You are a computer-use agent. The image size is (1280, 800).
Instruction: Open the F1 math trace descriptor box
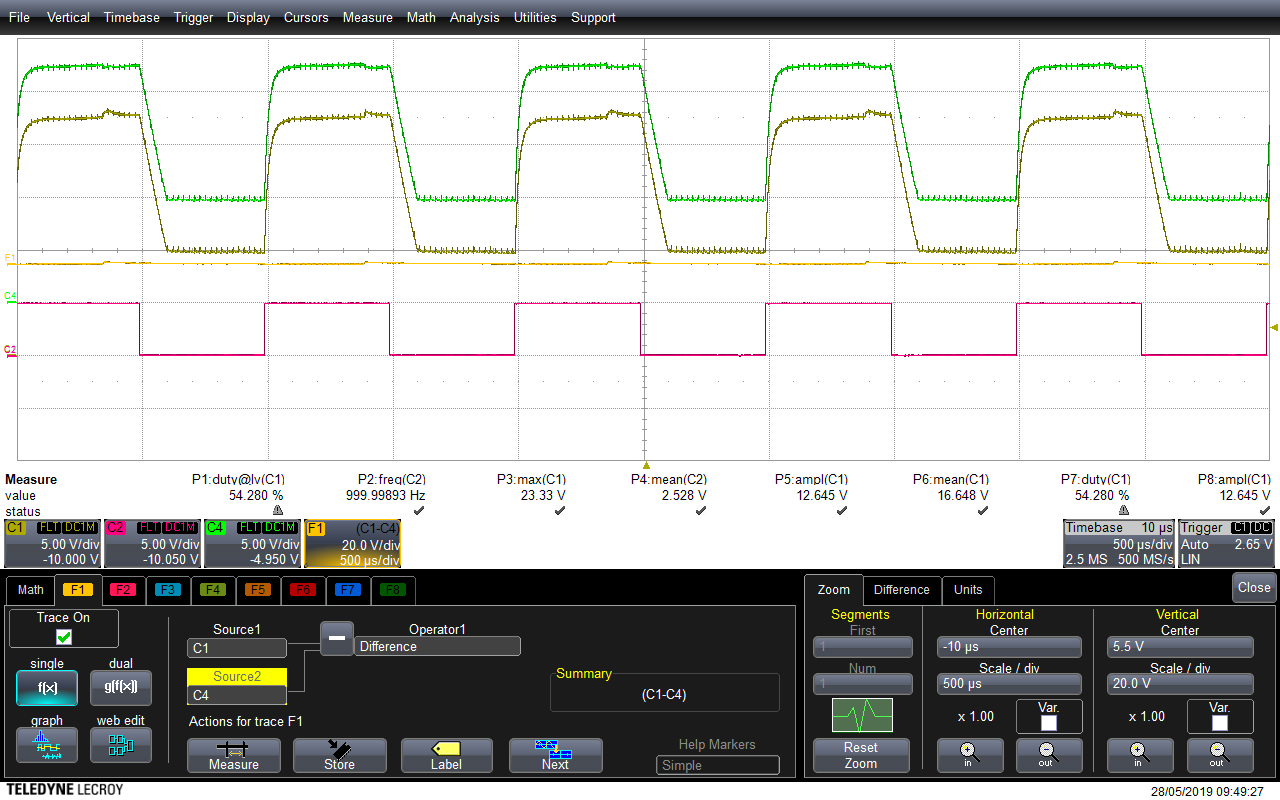(352, 543)
